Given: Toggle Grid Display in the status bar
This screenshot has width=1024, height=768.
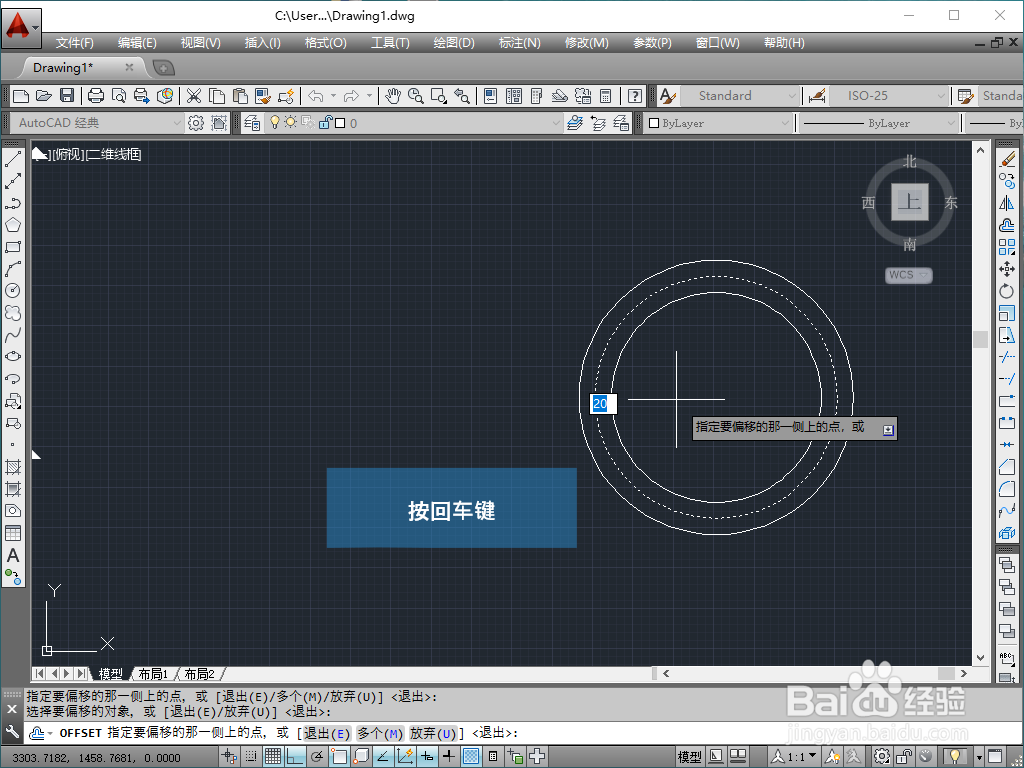Looking at the screenshot, I should point(271,755).
